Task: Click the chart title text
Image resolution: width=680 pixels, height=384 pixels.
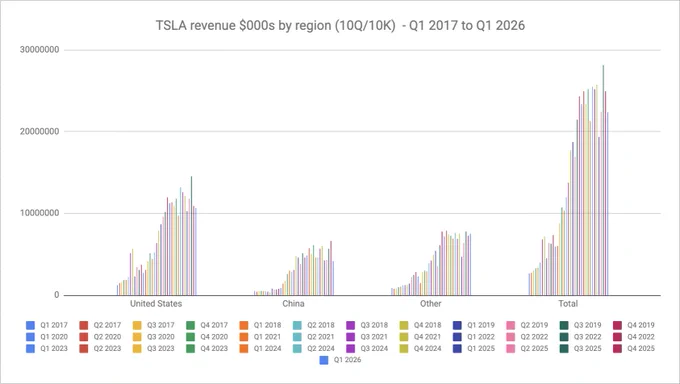Action: (340, 25)
